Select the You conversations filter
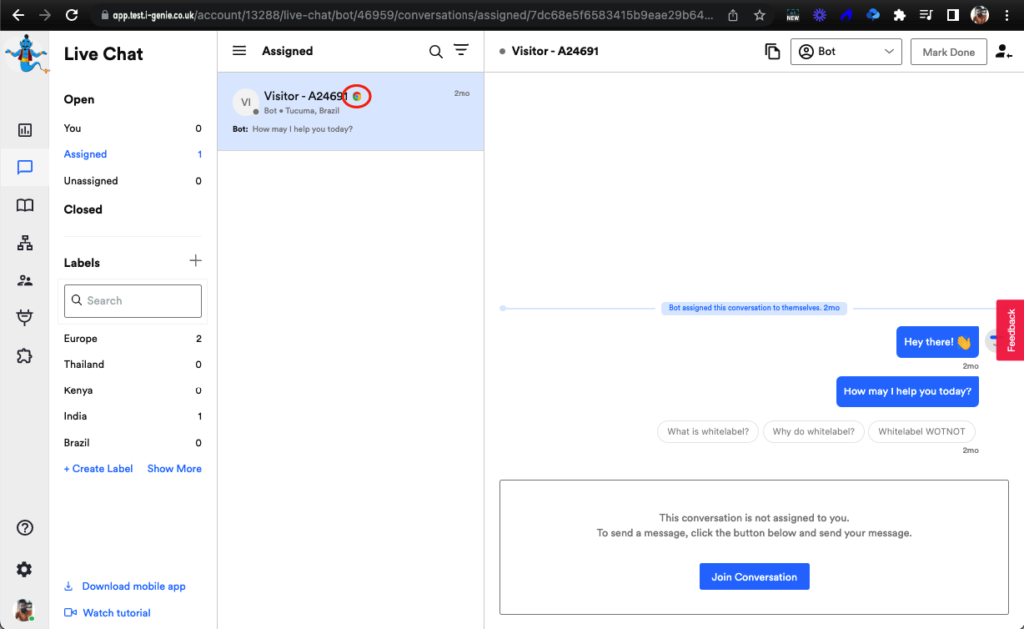 tap(73, 128)
